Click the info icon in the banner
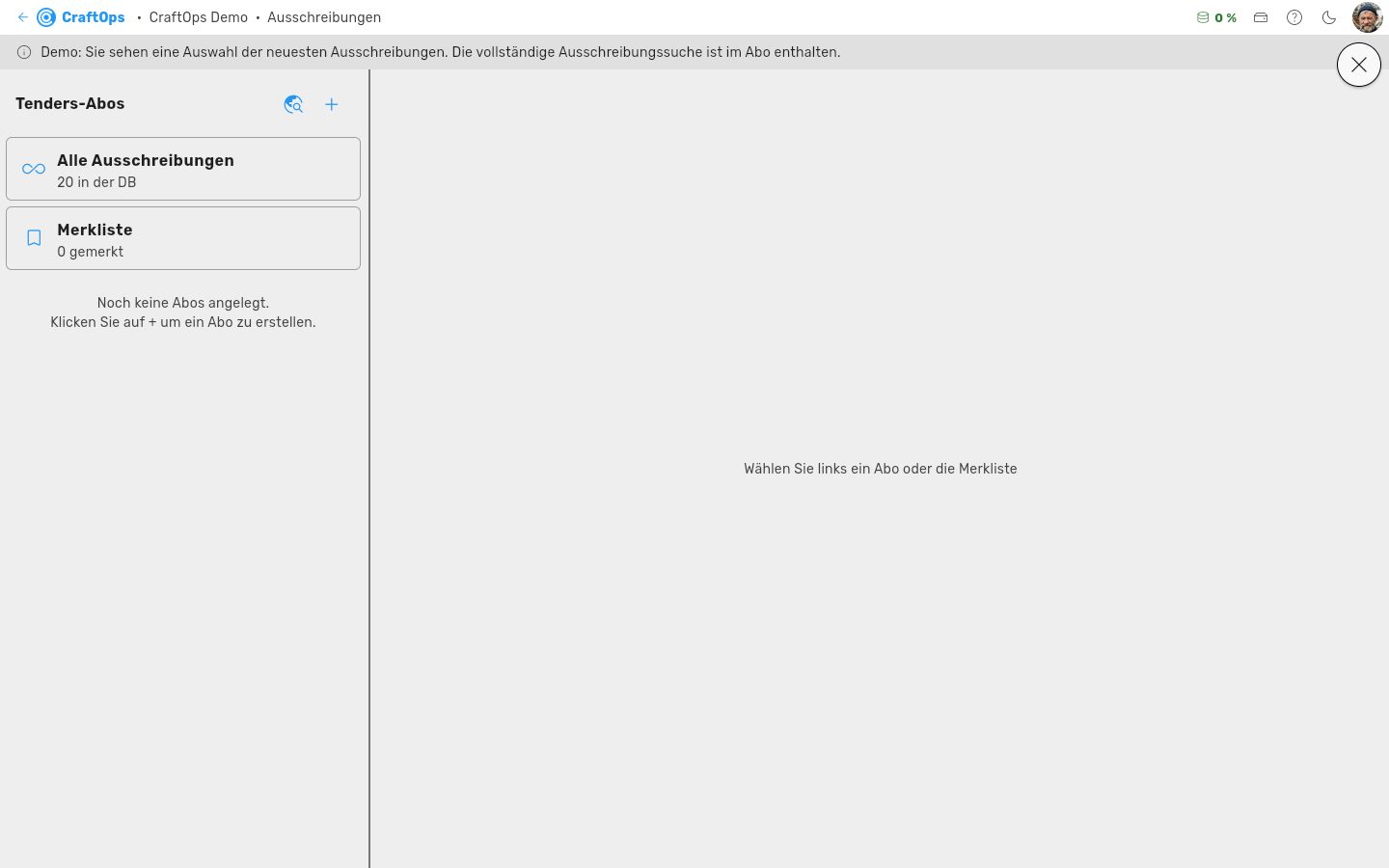Screen dimensions: 1389x868 [x=24, y=52]
